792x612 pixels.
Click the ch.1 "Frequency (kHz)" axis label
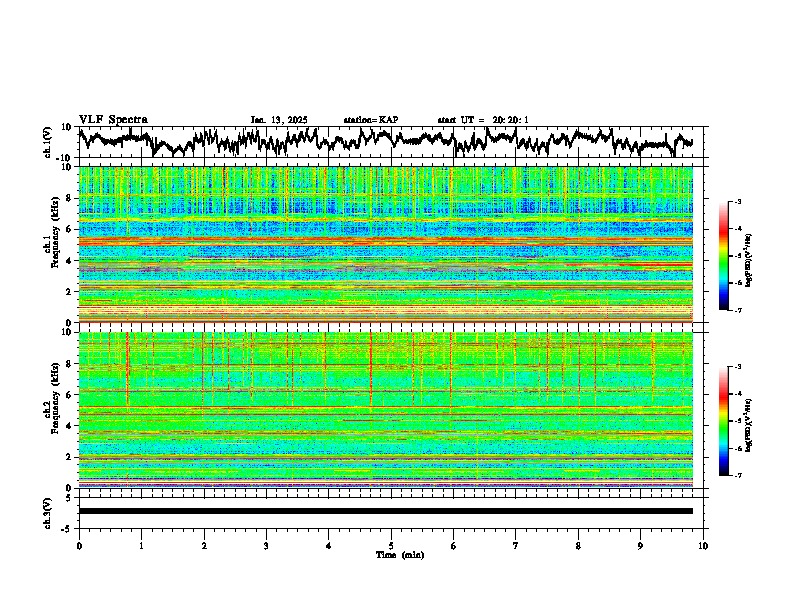55,232
